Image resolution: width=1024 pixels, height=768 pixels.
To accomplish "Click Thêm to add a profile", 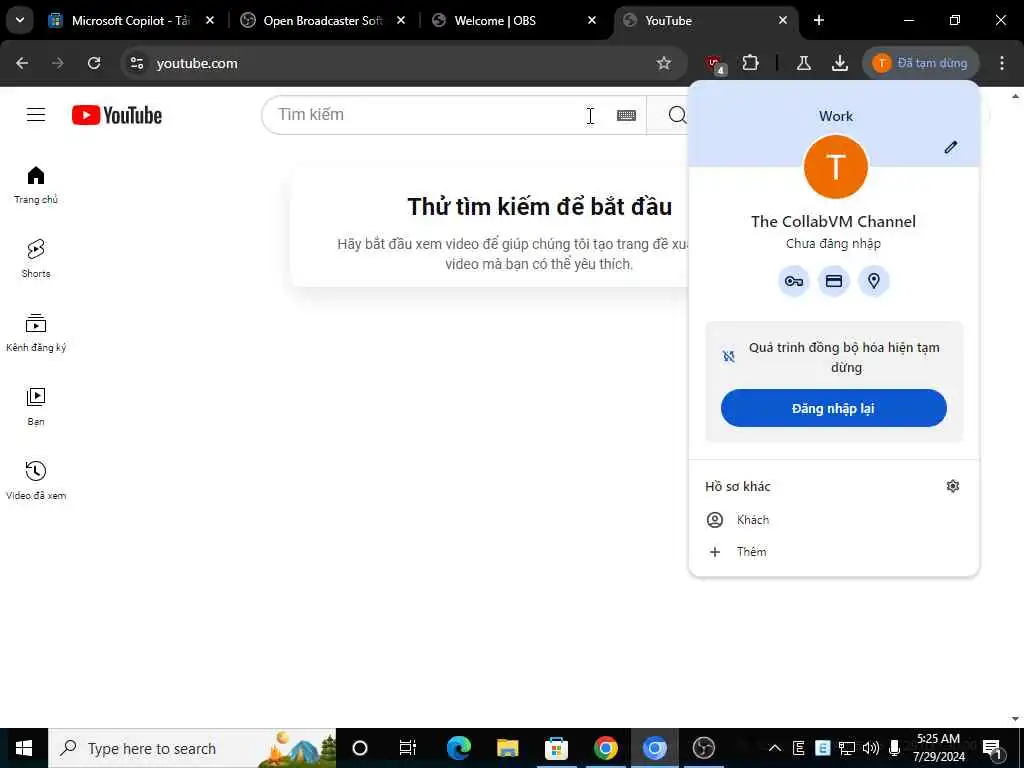I will coord(834,552).
